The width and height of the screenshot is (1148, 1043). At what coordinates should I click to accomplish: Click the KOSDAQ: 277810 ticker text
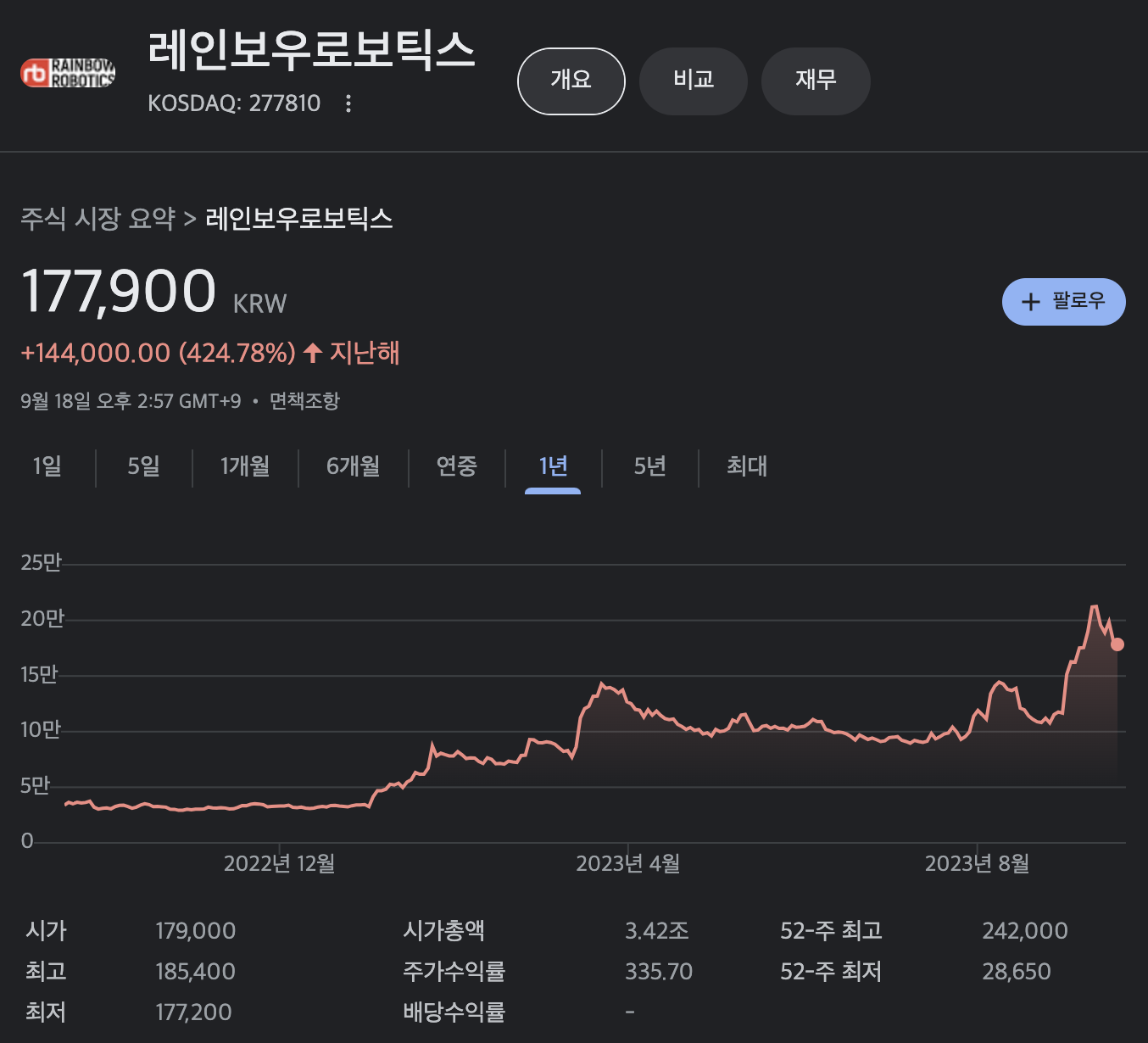coord(234,103)
